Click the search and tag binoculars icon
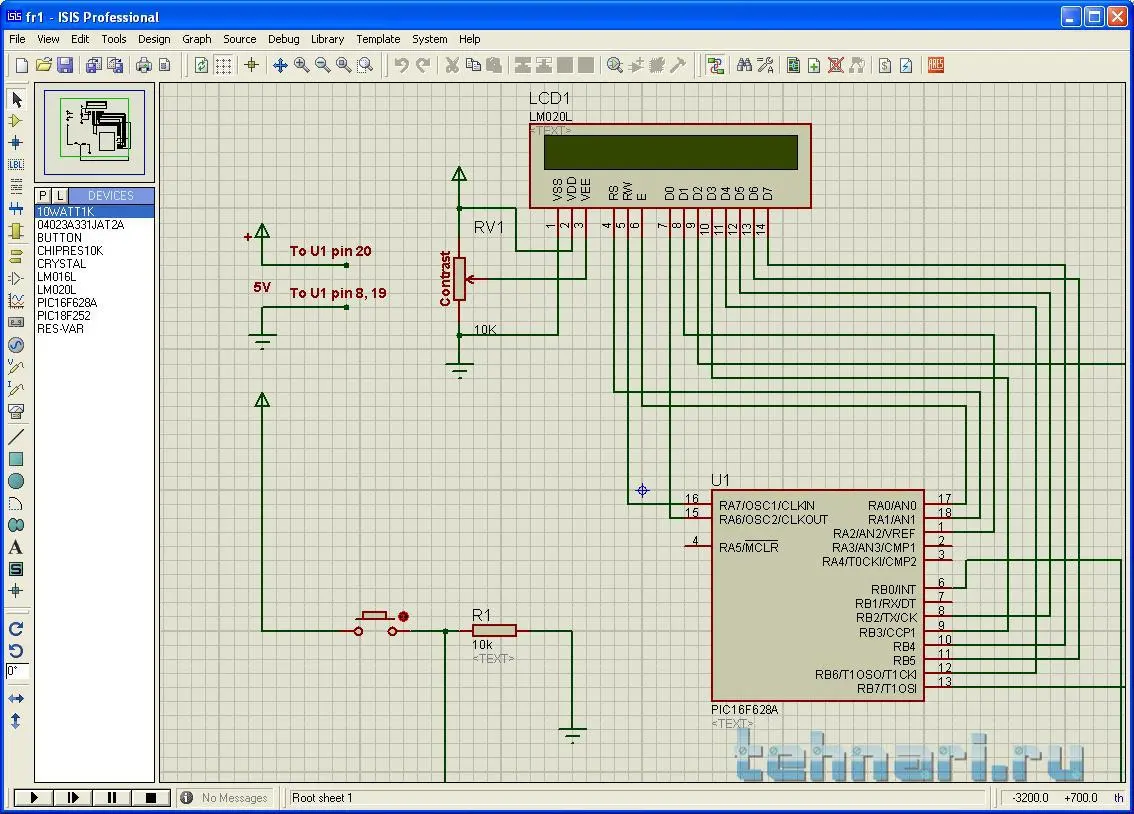This screenshot has height=814, width=1134. click(x=744, y=66)
